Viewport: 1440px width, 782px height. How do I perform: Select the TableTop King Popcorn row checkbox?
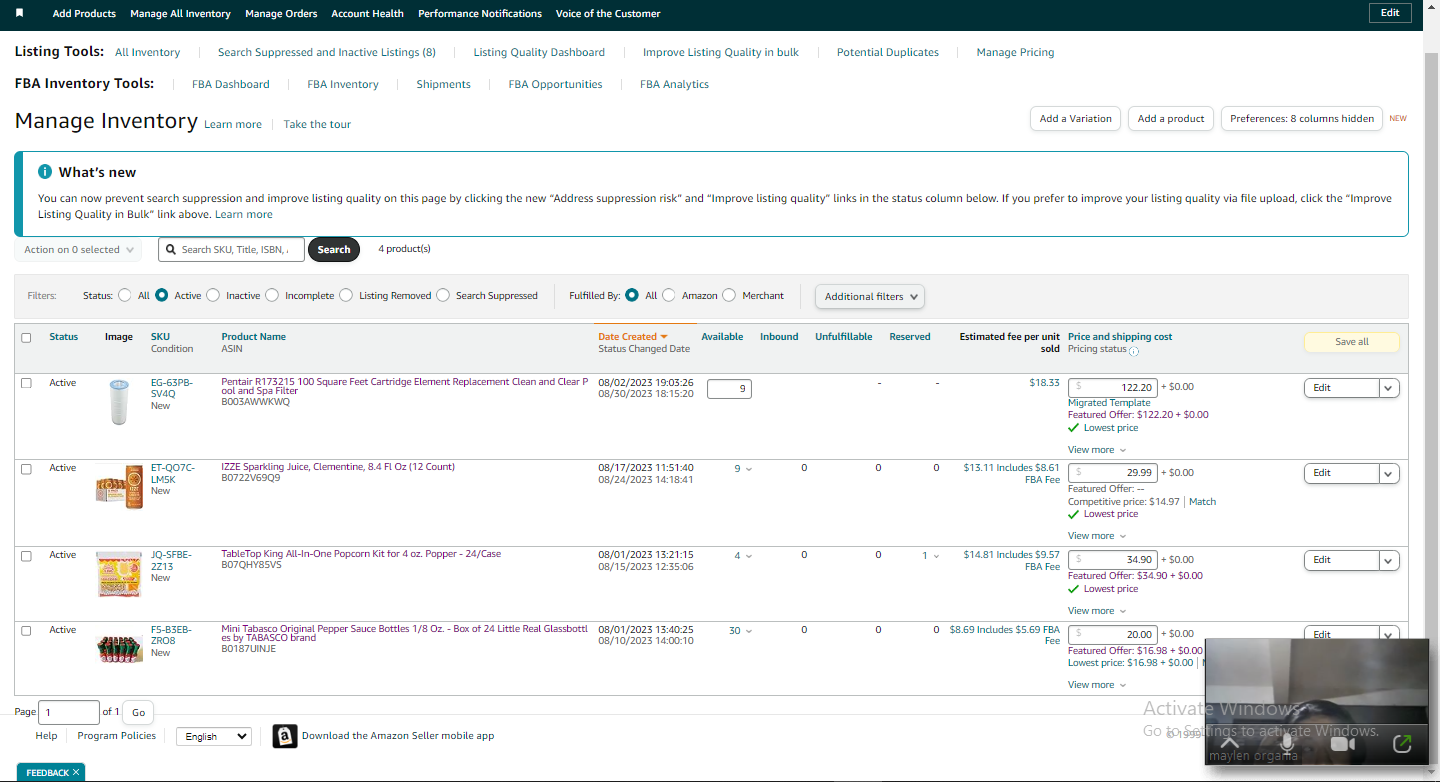[x=26, y=556]
